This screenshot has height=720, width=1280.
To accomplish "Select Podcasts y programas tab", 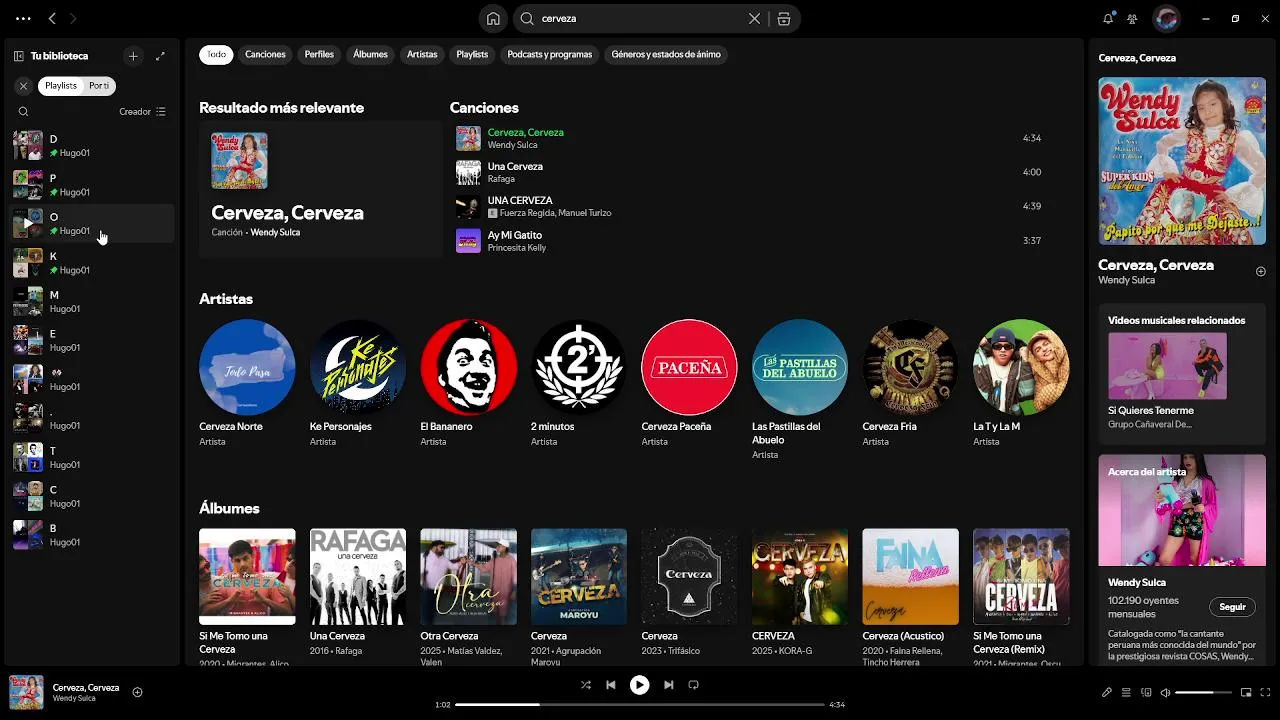I will pyautogui.click(x=550, y=55).
